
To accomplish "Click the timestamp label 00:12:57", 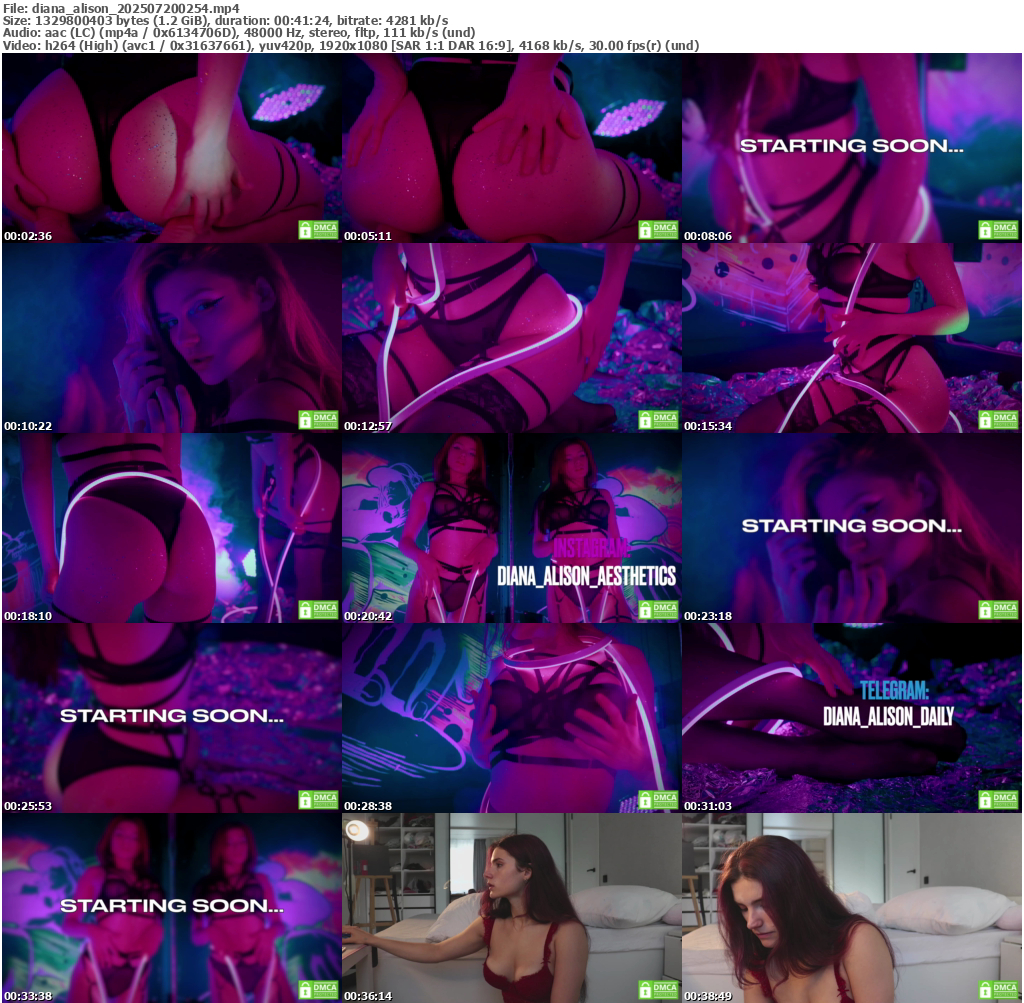I will tap(368, 426).
